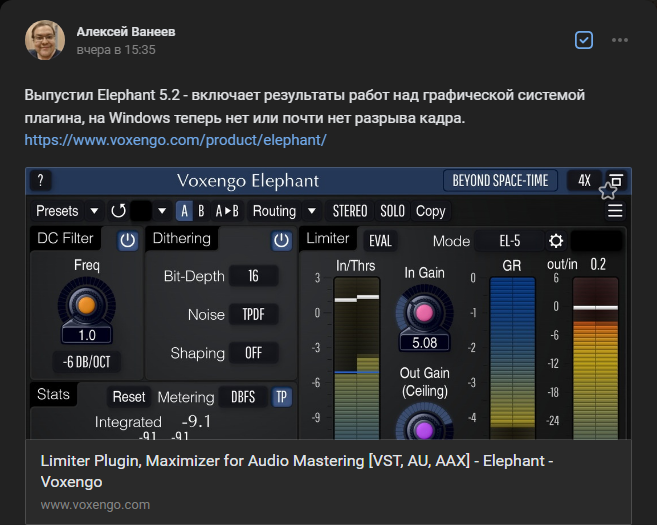Open post options three-dot menu

[x=620, y=40]
